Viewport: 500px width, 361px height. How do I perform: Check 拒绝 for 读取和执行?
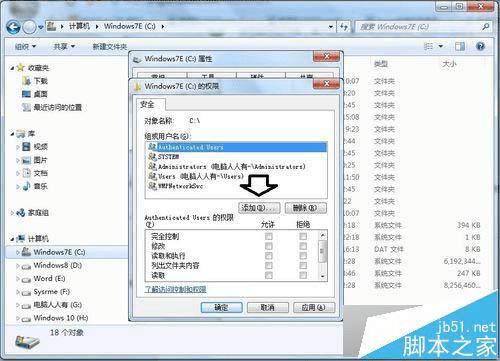pyautogui.click(x=303, y=256)
